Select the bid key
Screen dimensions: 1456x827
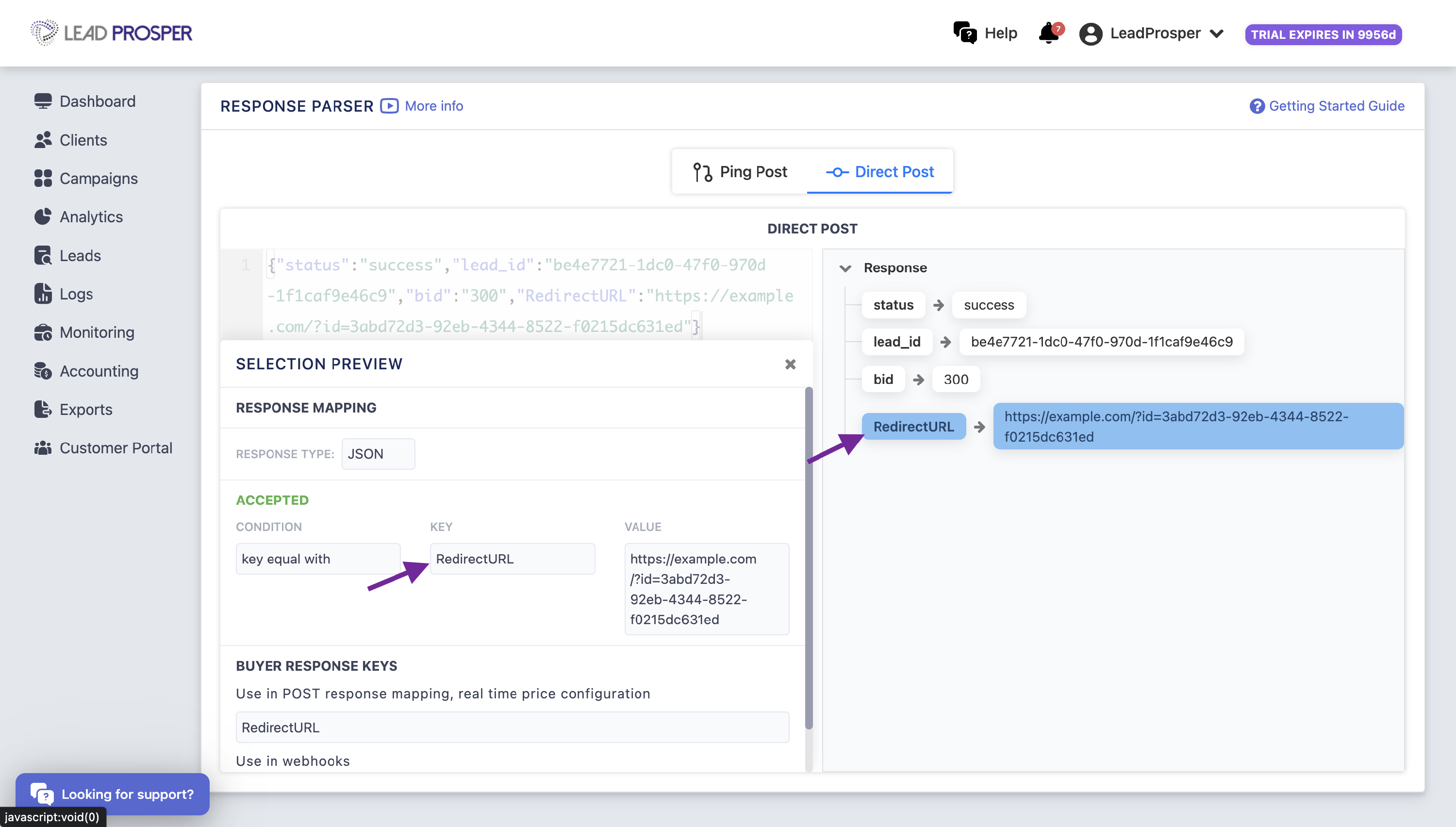coord(883,380)
